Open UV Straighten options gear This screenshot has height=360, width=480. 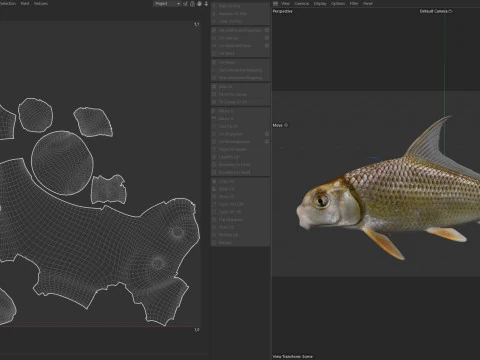pyautogui.click(x=267, y=134)
